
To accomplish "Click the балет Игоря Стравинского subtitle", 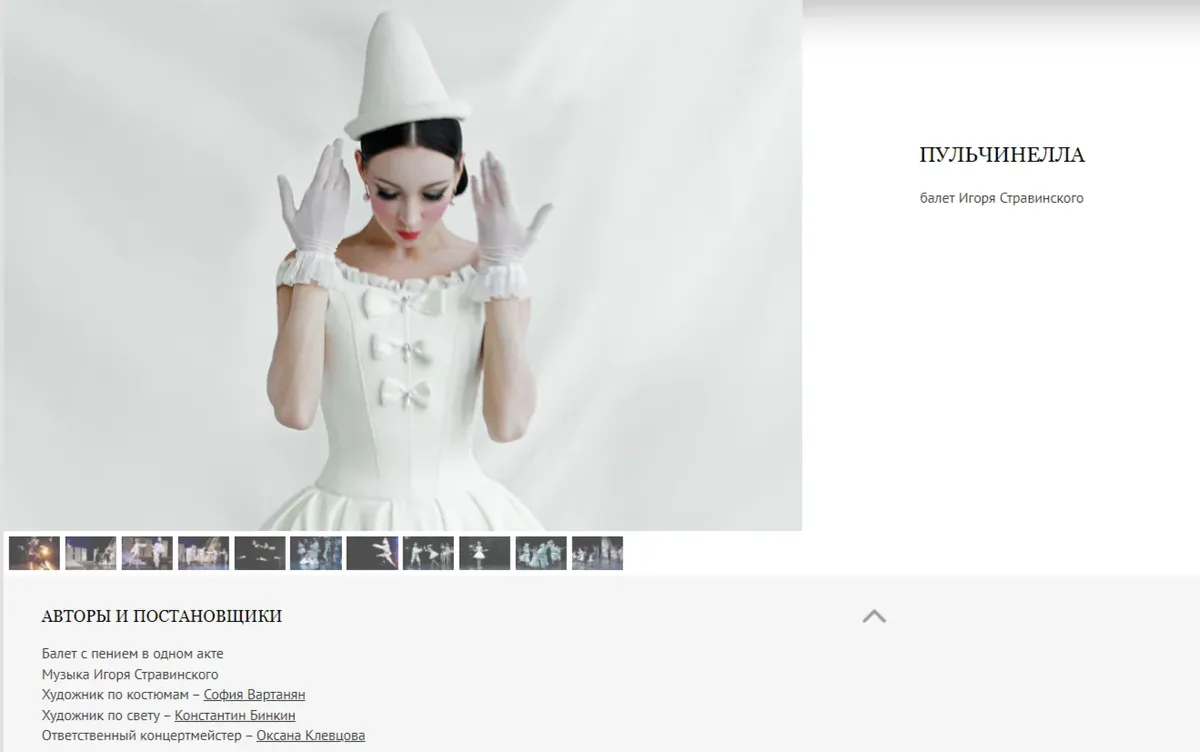I will pyautogui.click(x=1001, y=198).
